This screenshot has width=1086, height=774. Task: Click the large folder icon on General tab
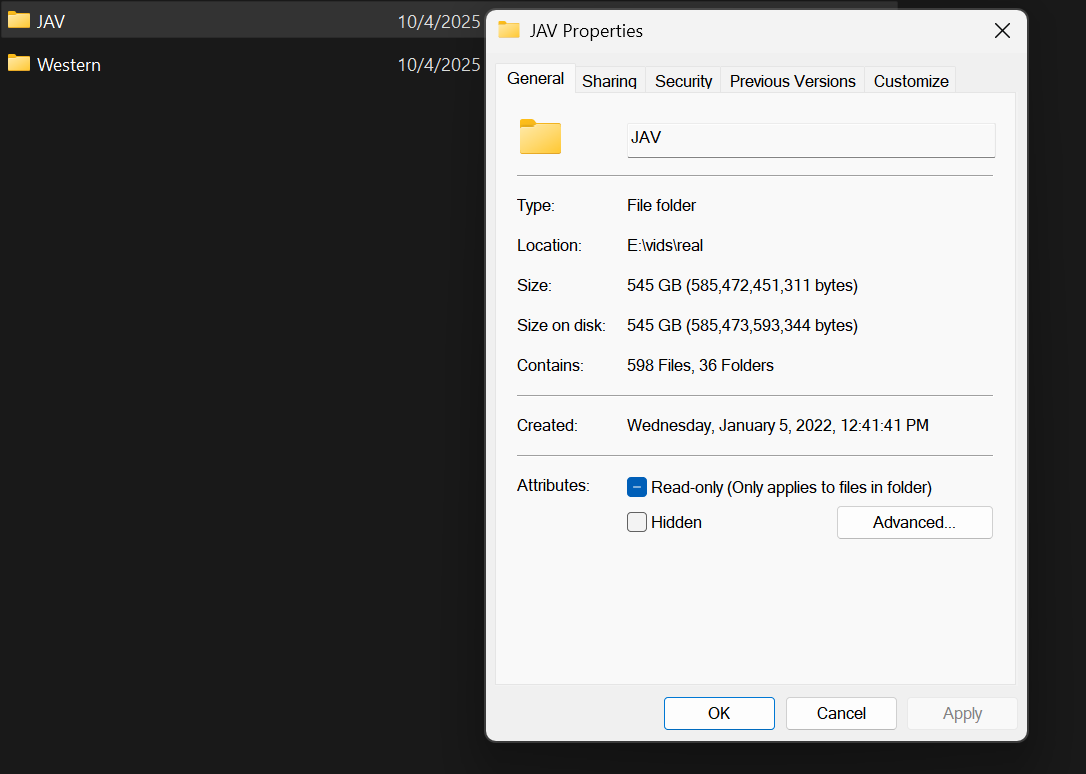click(540, 136)
